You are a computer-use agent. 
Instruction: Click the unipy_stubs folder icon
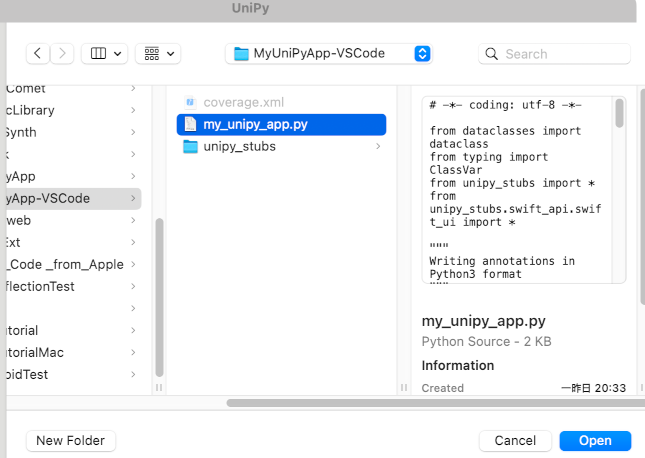click(190, 146)
